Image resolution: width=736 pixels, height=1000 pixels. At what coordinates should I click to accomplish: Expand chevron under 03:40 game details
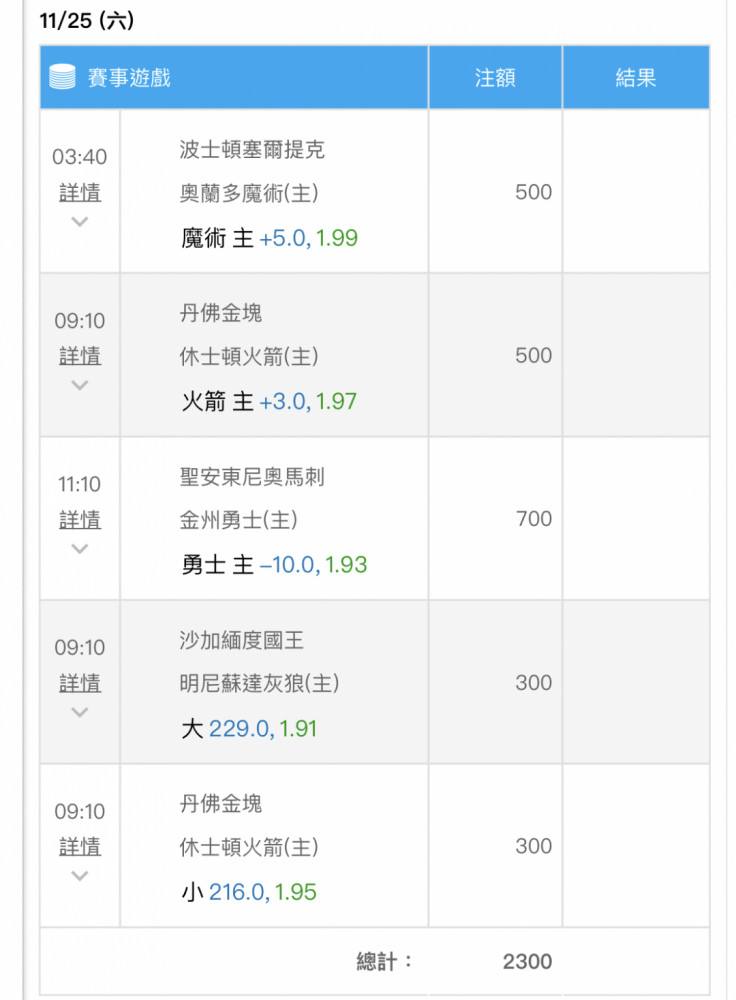click(80, 222)
